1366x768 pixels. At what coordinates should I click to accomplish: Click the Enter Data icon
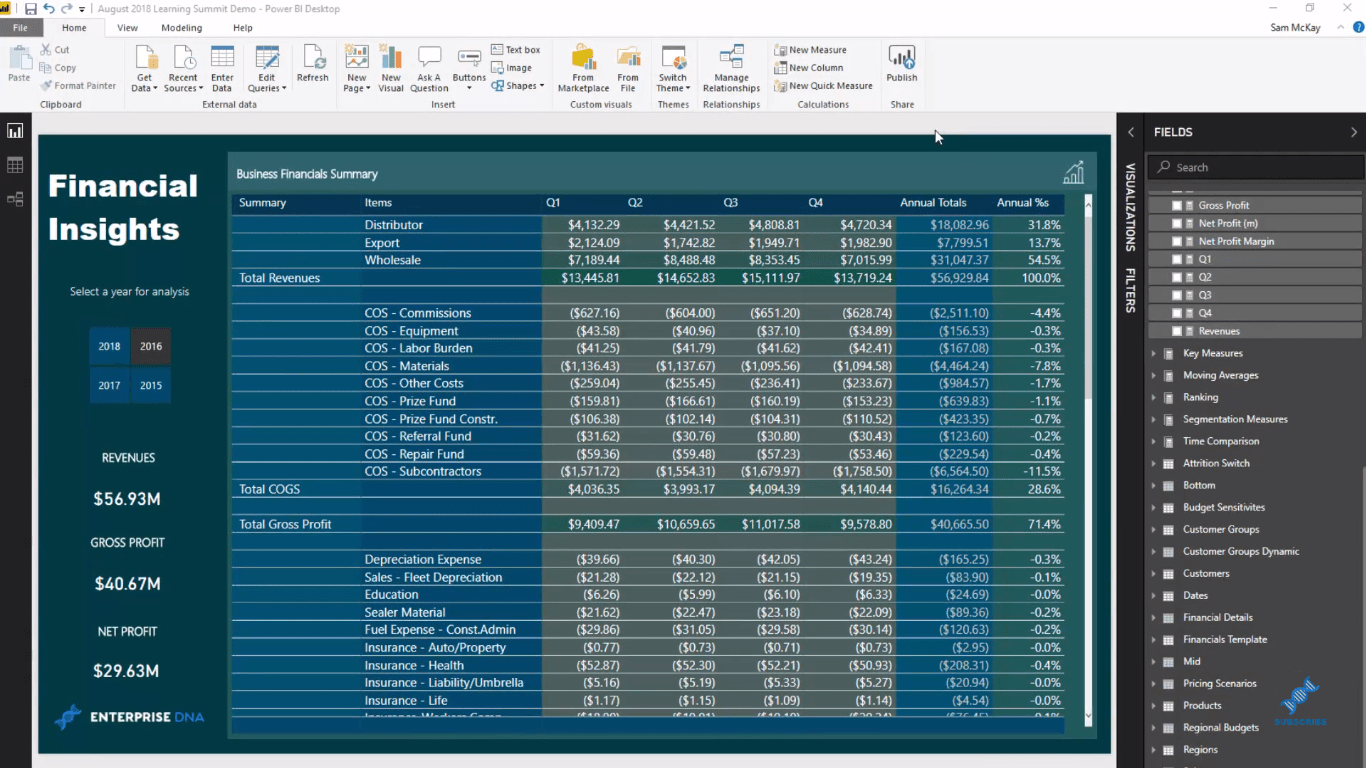pyautogui.click(x=222, y=69)
